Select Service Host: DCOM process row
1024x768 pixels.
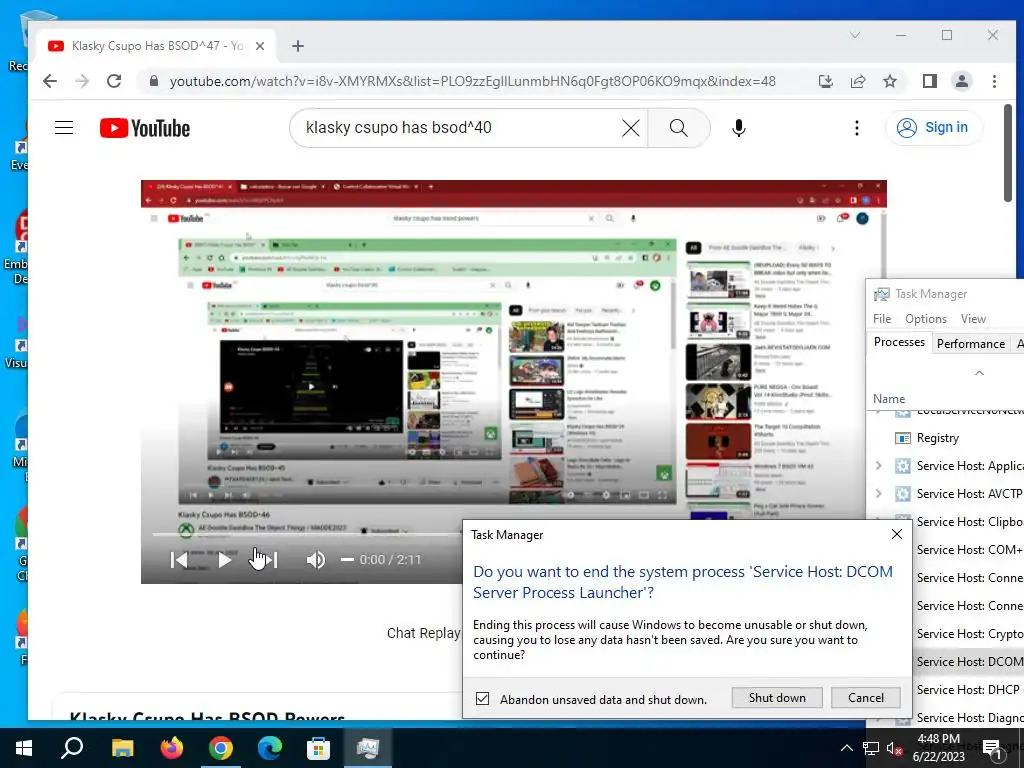(x=968, y=662)
